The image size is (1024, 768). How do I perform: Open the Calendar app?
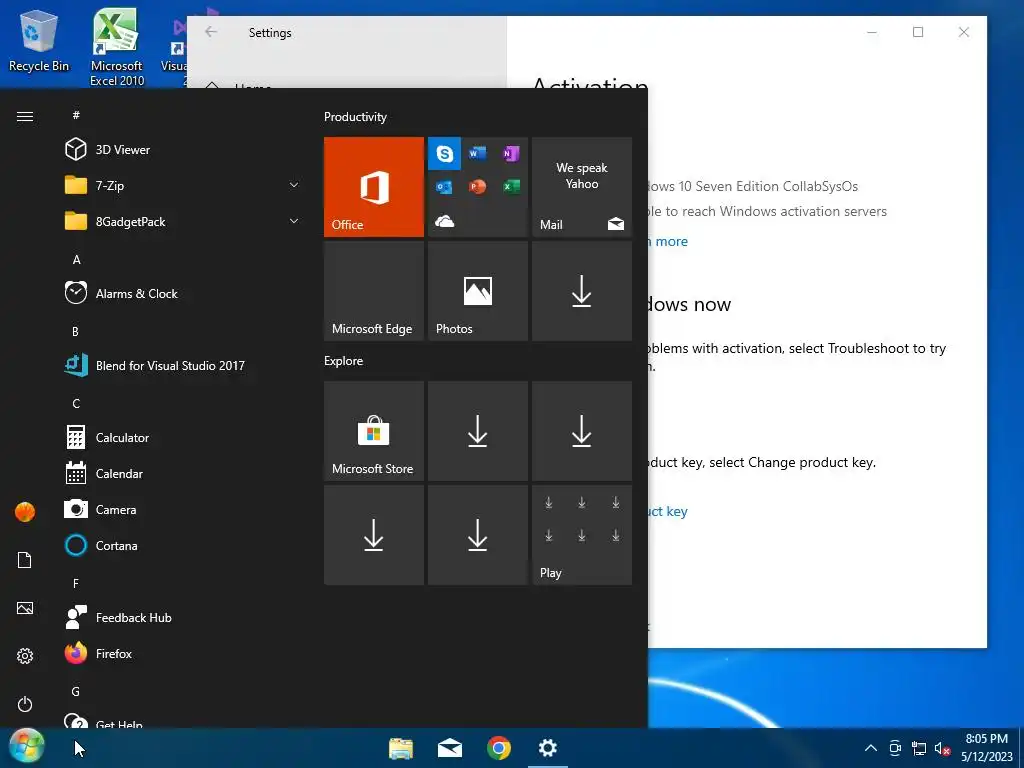pyautogui.click(x=183, y=473)
